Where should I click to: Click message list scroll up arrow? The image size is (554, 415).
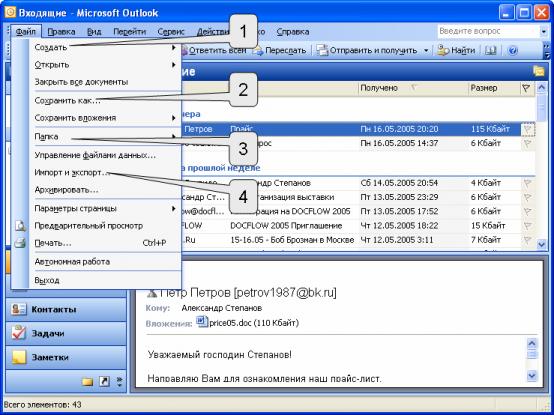(541, 88)
